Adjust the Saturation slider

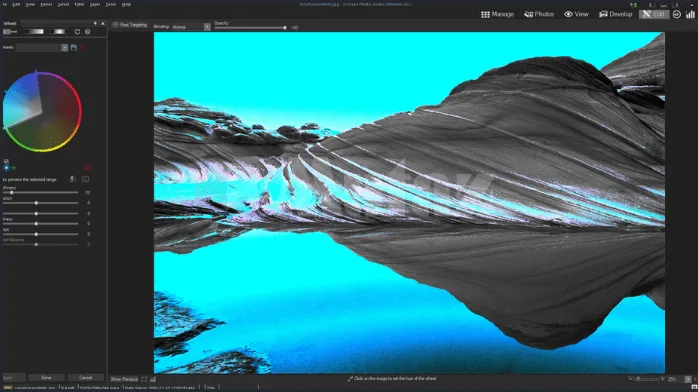click(x=41, y=203)
